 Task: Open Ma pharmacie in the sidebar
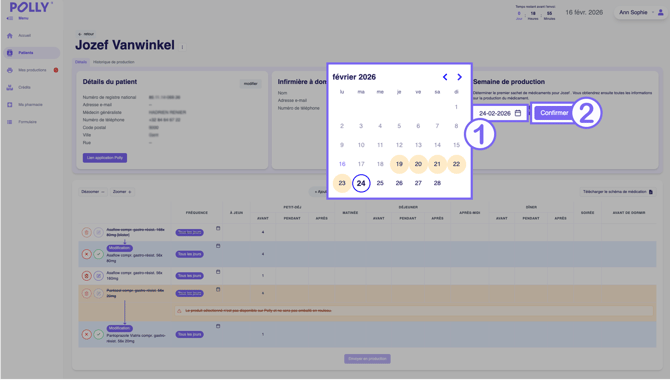tap(30, 105)
